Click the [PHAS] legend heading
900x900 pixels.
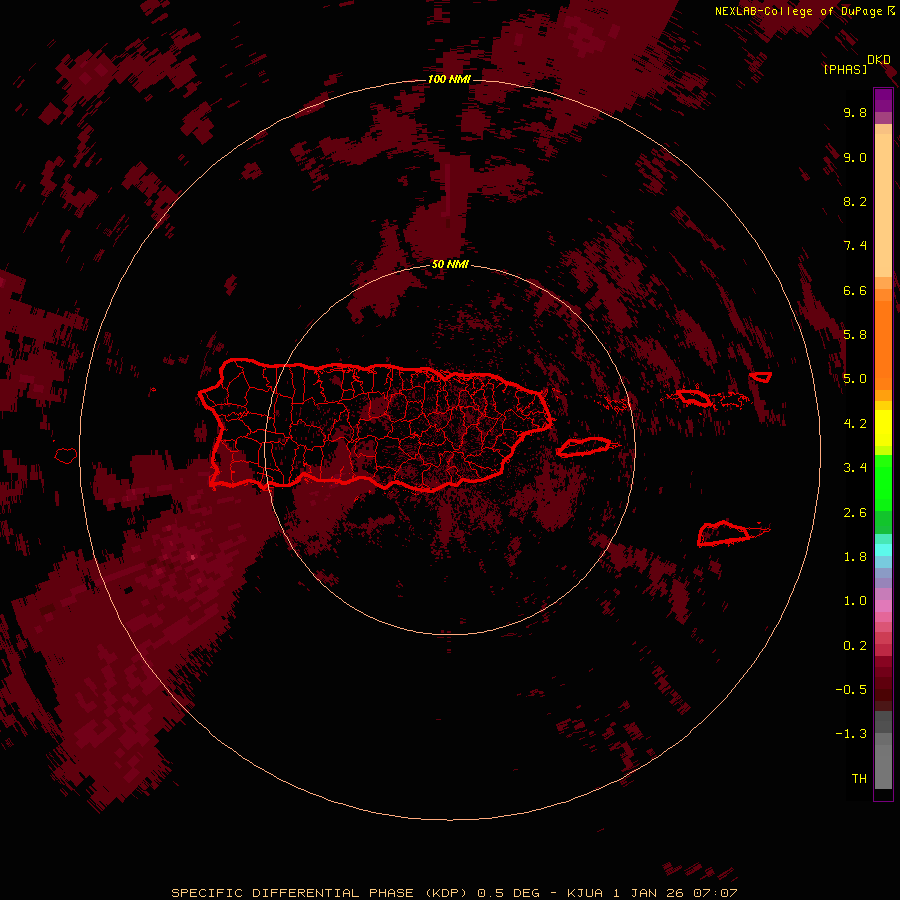(x=845, y=70)
